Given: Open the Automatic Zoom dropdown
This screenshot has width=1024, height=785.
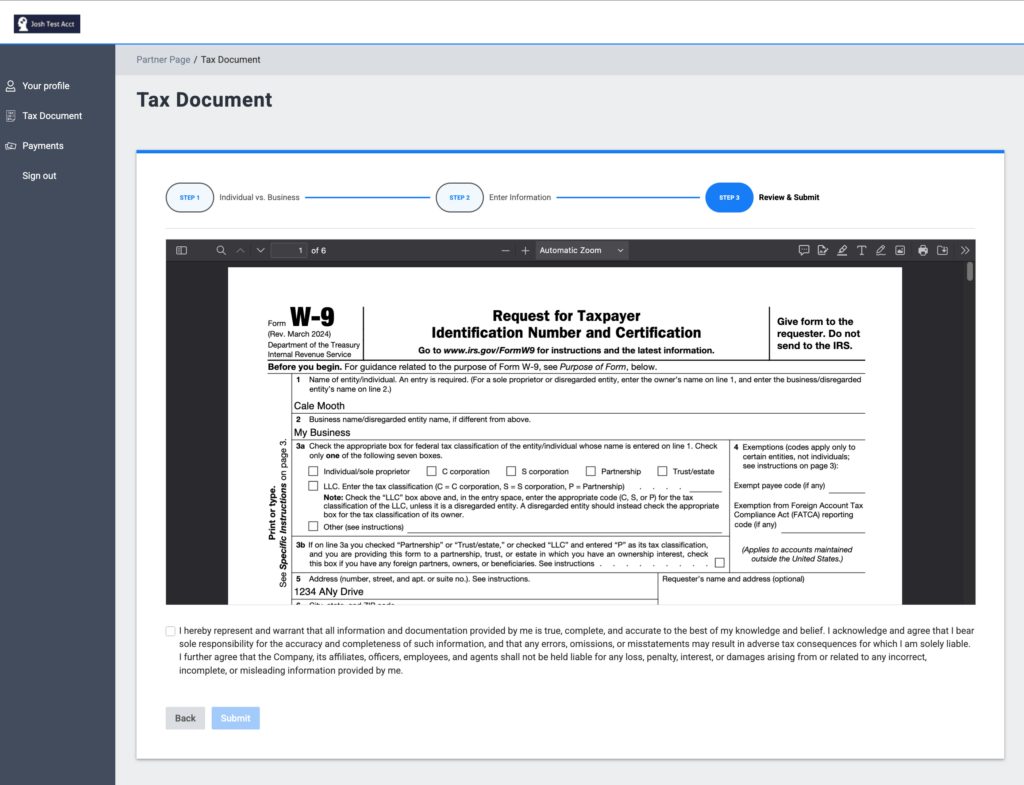Looking at the screenshot, I should 582,250.
